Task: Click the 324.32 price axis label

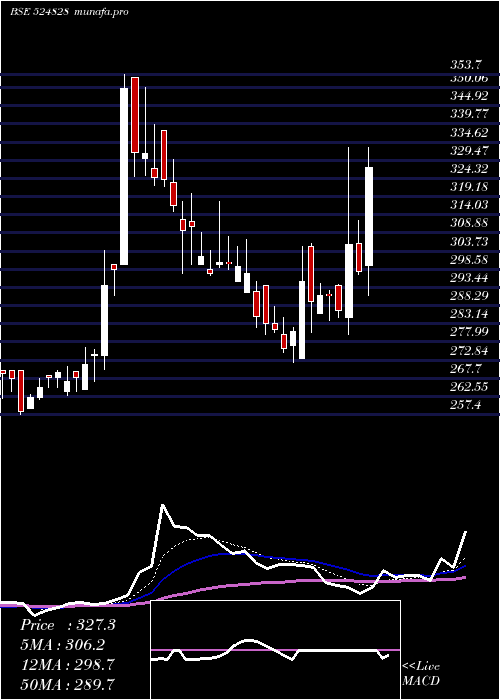Action: click(x=469, y=169)
